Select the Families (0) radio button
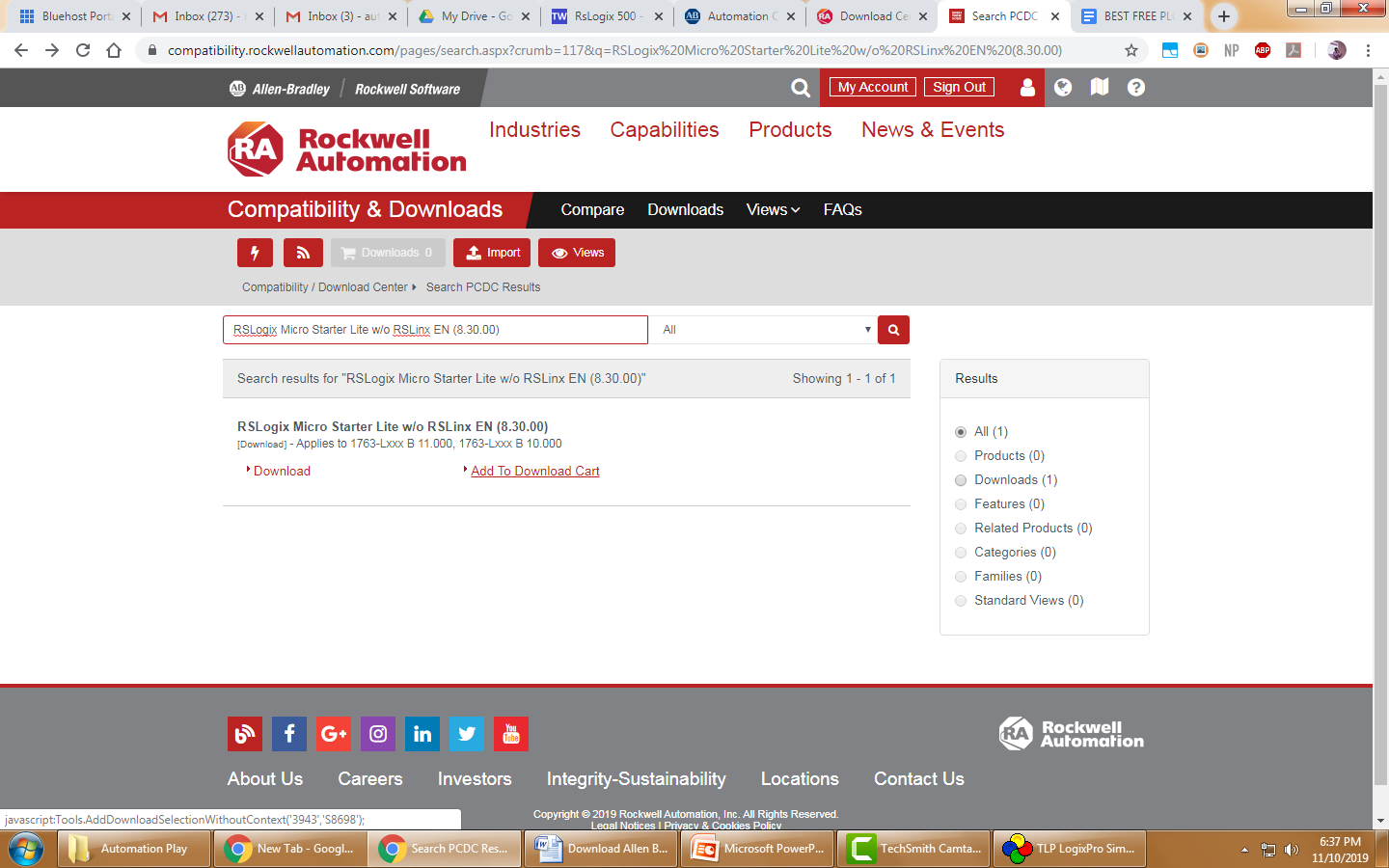1389x868 pixels. (961, 577)
